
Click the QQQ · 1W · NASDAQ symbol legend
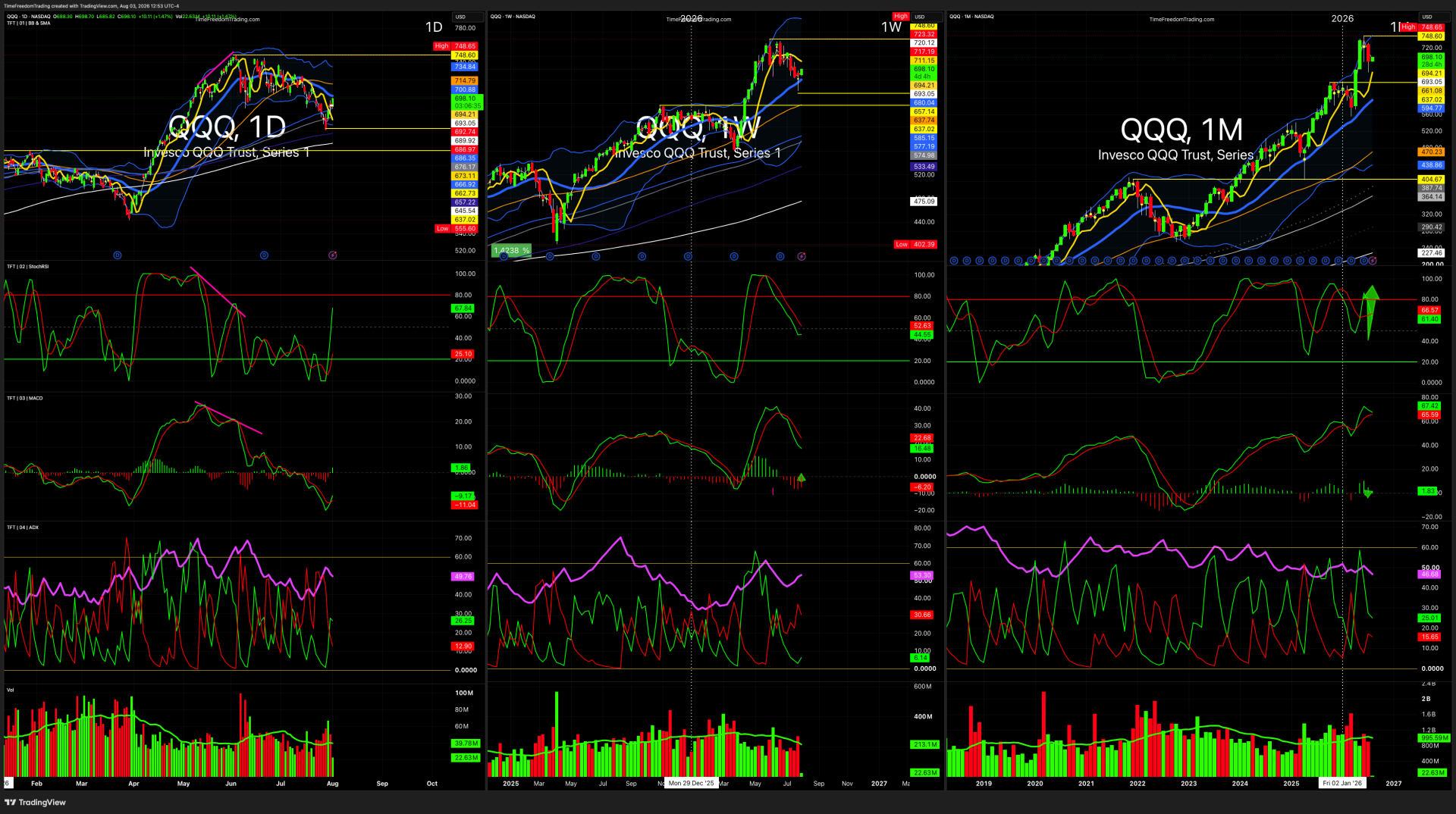pos(513,16)
